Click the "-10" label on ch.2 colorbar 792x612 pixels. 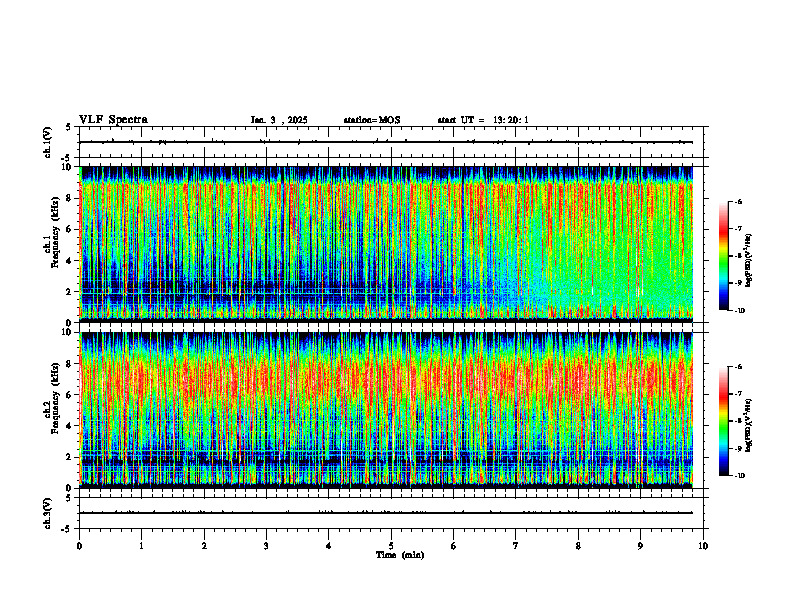[740, 476]
